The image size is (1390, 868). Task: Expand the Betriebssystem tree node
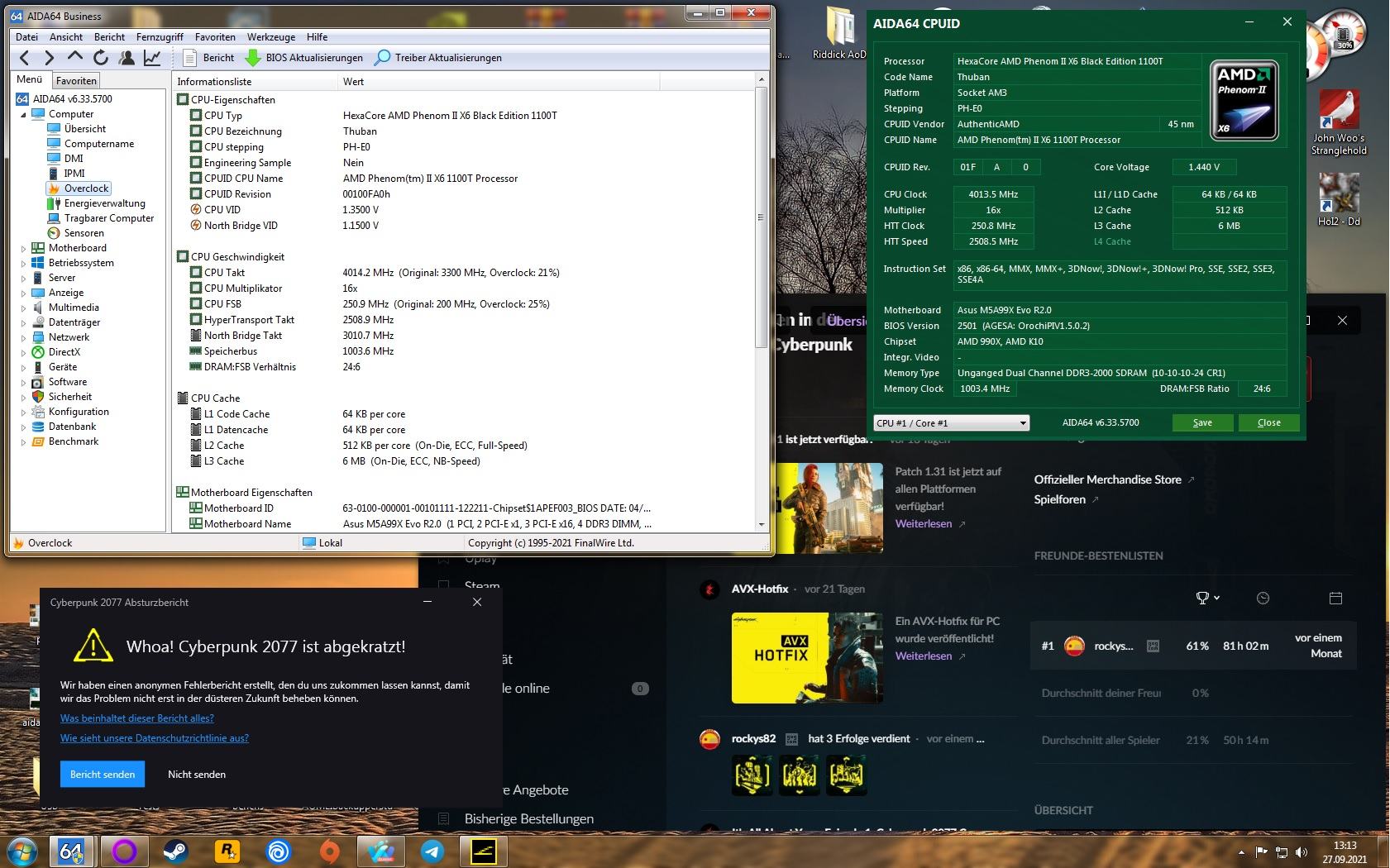coord(23,263)
